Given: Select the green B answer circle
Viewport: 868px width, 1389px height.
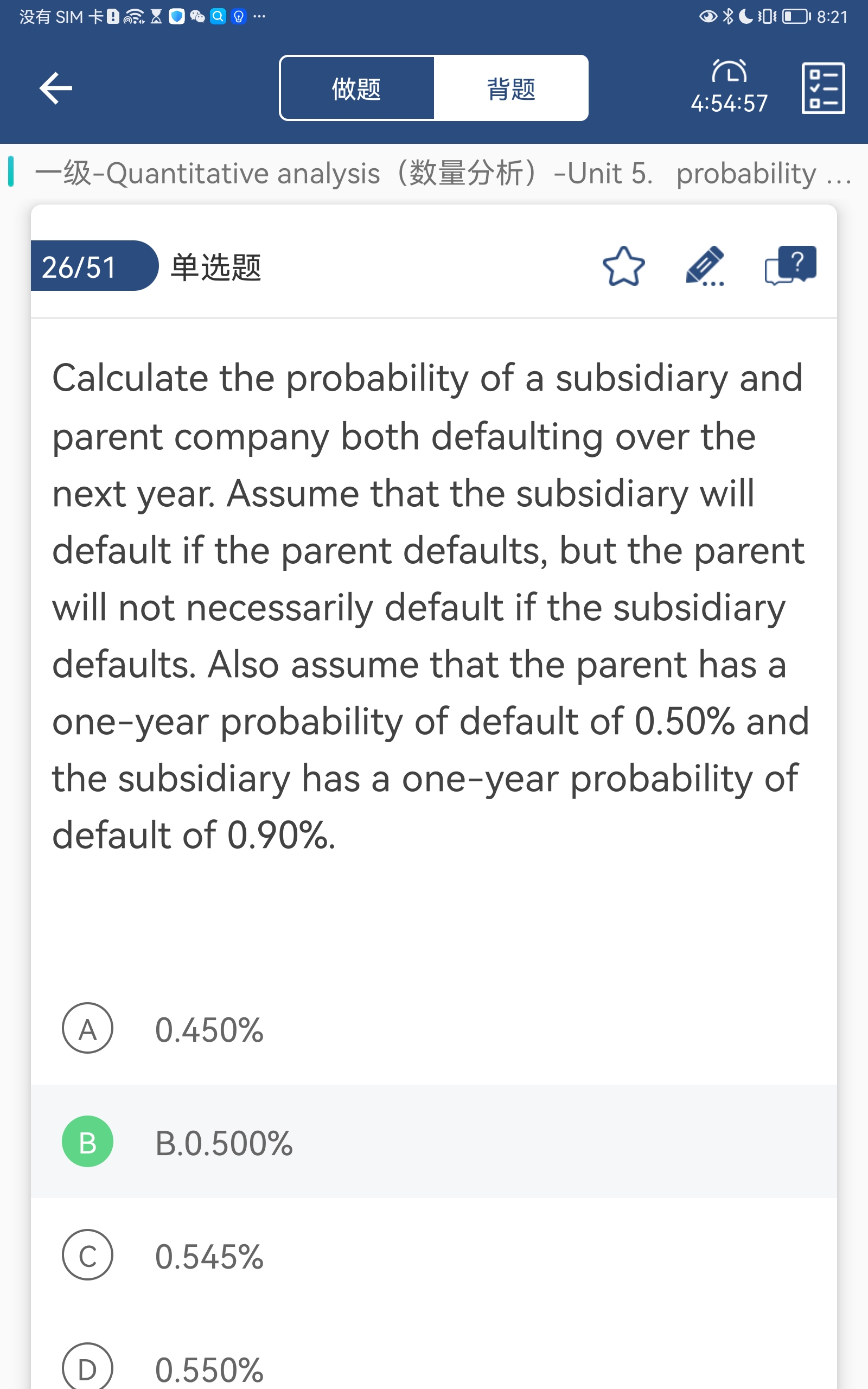Looking at the screenshot, I should click(x=87, y=1142).
